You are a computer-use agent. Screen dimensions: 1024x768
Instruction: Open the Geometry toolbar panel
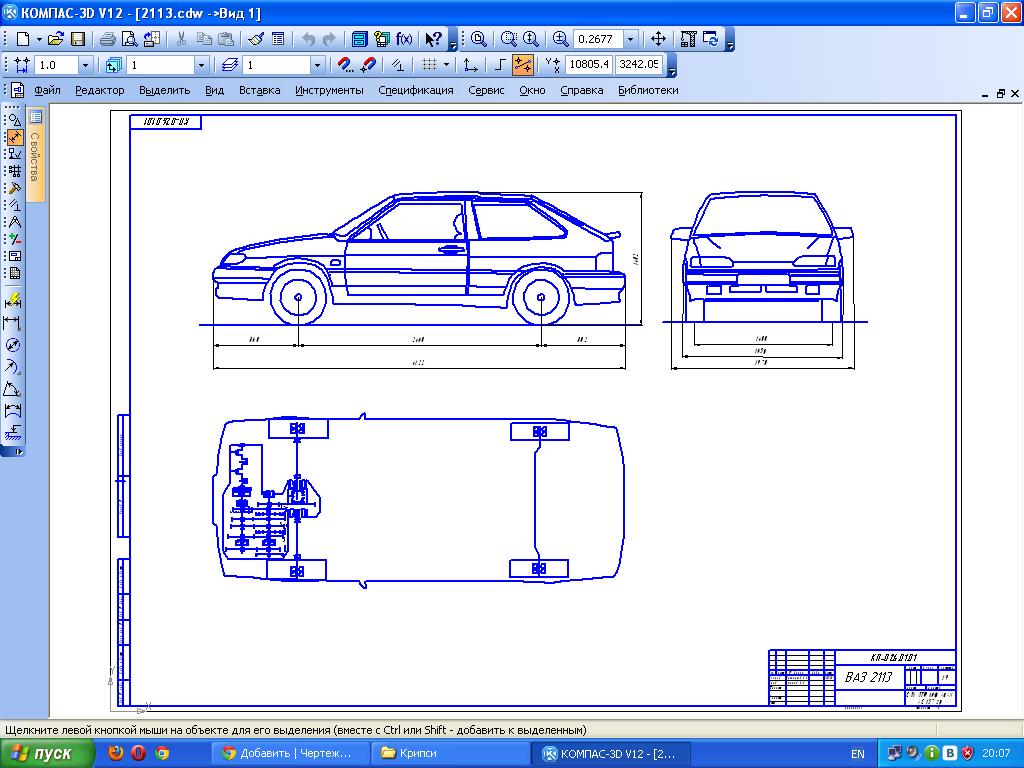(x=14, y=120)
